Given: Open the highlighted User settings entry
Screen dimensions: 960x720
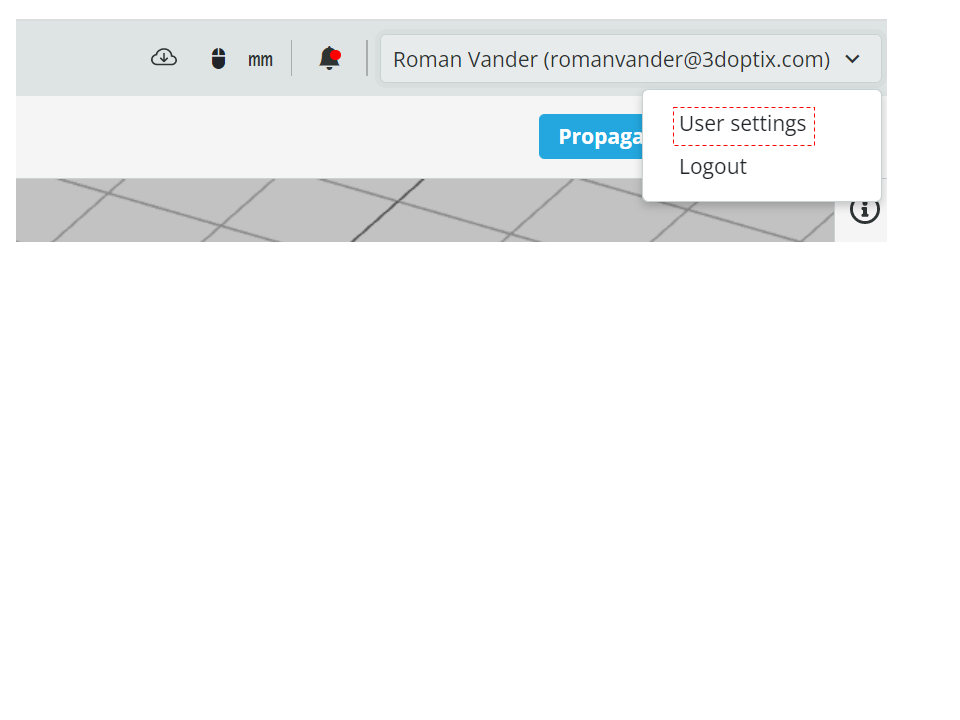Looking at the screenshot, I should [743, 126].
